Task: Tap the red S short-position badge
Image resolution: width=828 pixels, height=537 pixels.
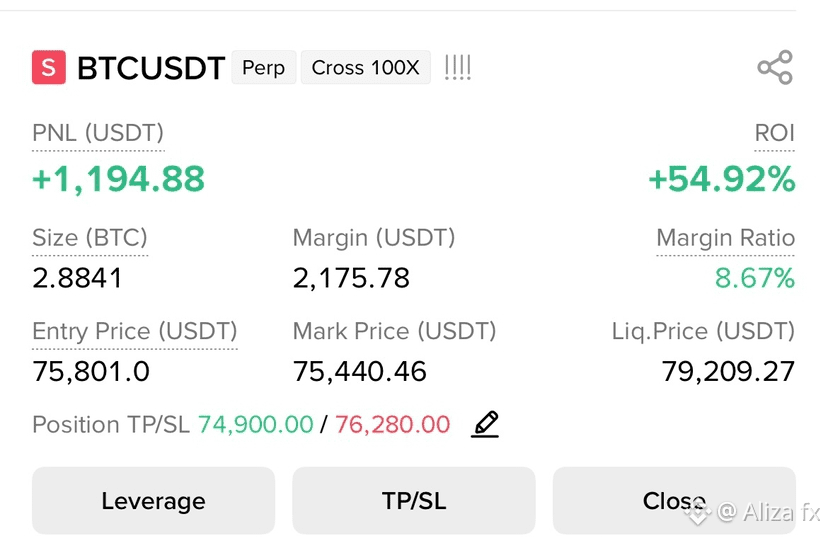Action: click(49, 67)
